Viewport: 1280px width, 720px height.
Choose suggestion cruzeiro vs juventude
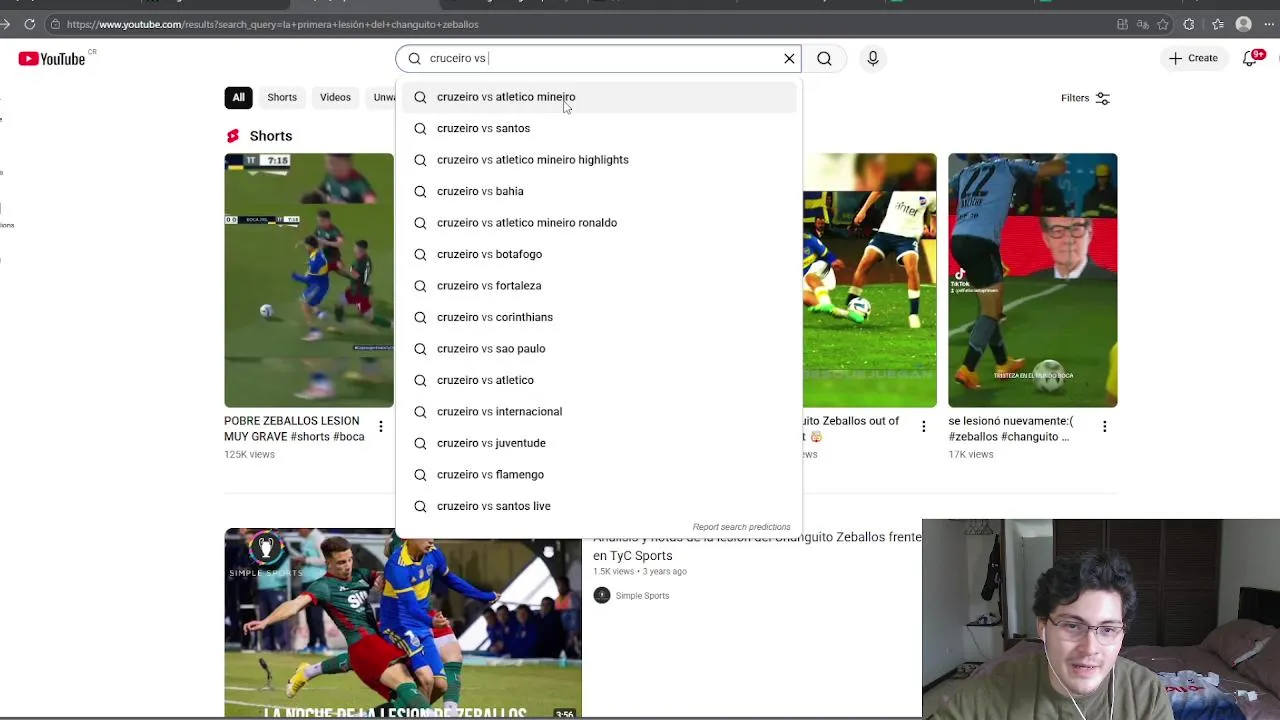(599, 443)
